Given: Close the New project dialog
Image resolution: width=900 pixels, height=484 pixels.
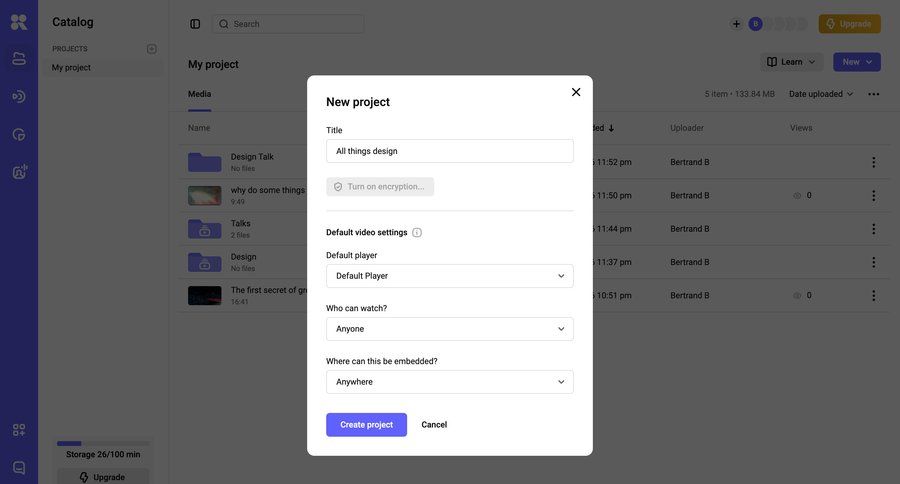Looking at the screenshot, I should 576,92.
